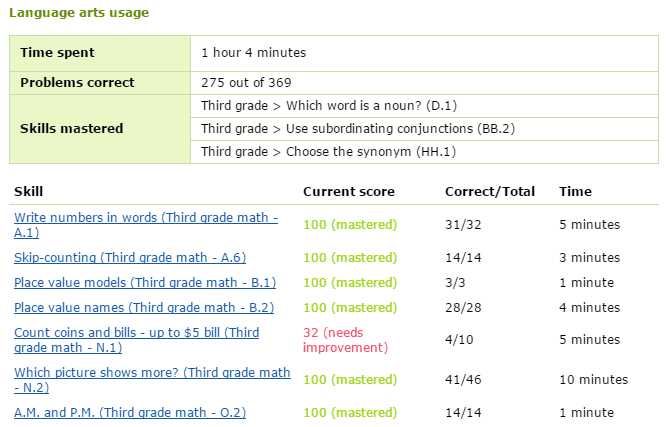Viewport: 668px width, 427px height.
Task: Open Place value models B.1 link
Action: 145,283
